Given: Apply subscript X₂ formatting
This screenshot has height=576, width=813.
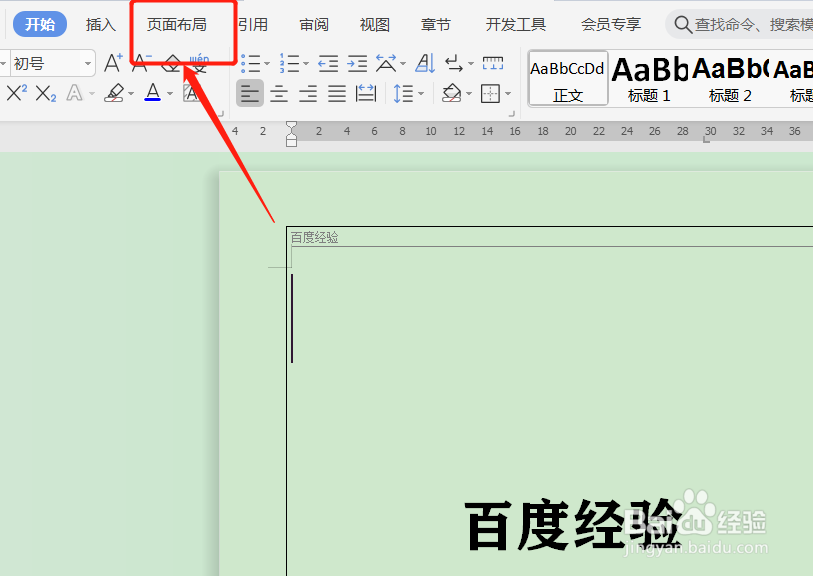Looking at the screenshot, I should pos(46,94).
